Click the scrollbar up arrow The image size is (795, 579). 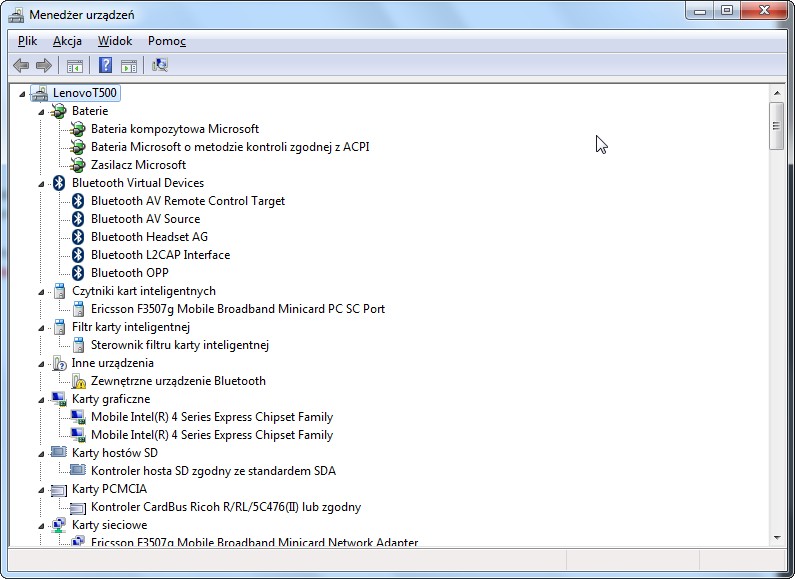pos(777,93)
